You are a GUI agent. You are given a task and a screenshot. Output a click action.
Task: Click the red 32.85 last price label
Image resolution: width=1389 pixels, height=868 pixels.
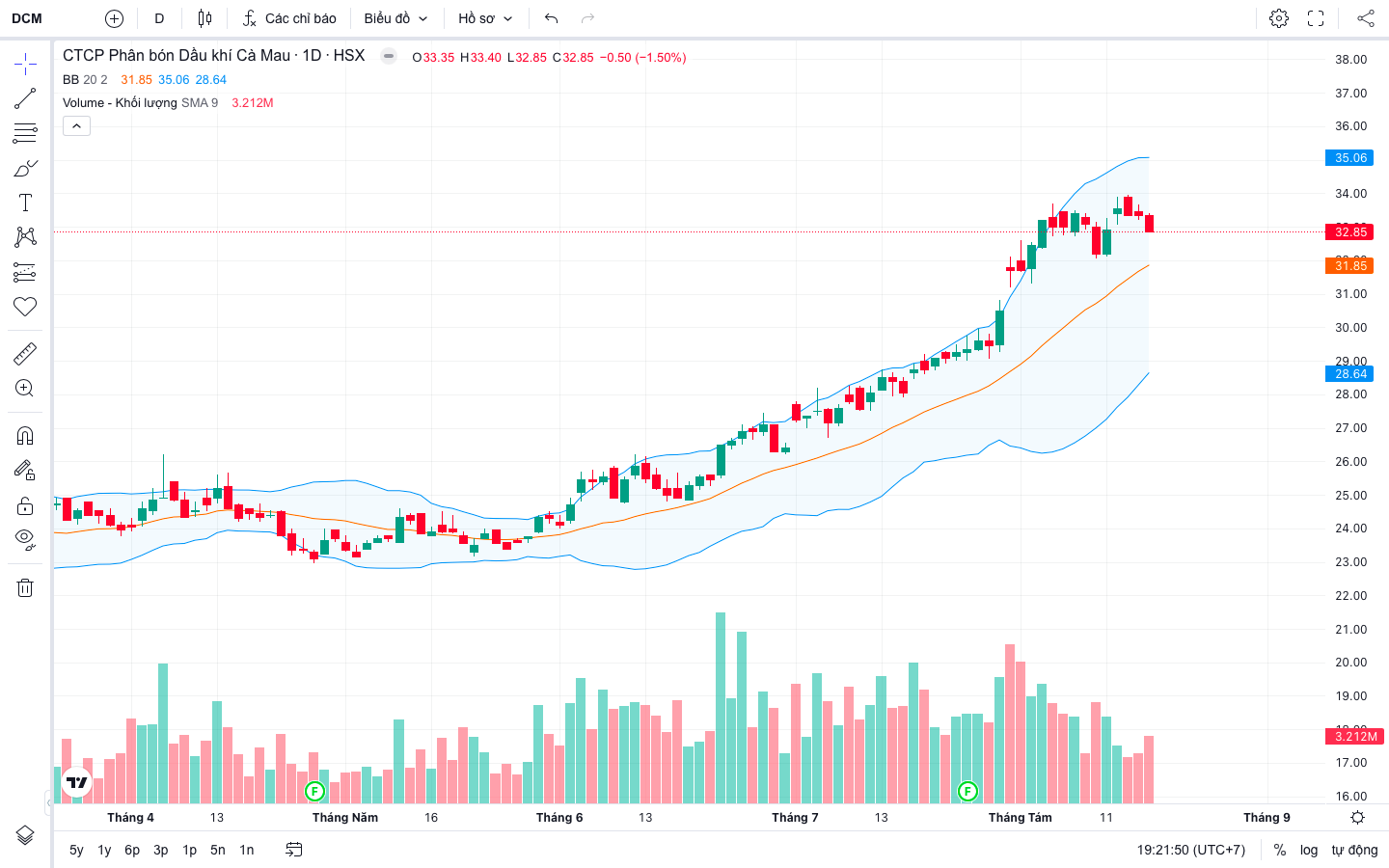click(1350, 231)
